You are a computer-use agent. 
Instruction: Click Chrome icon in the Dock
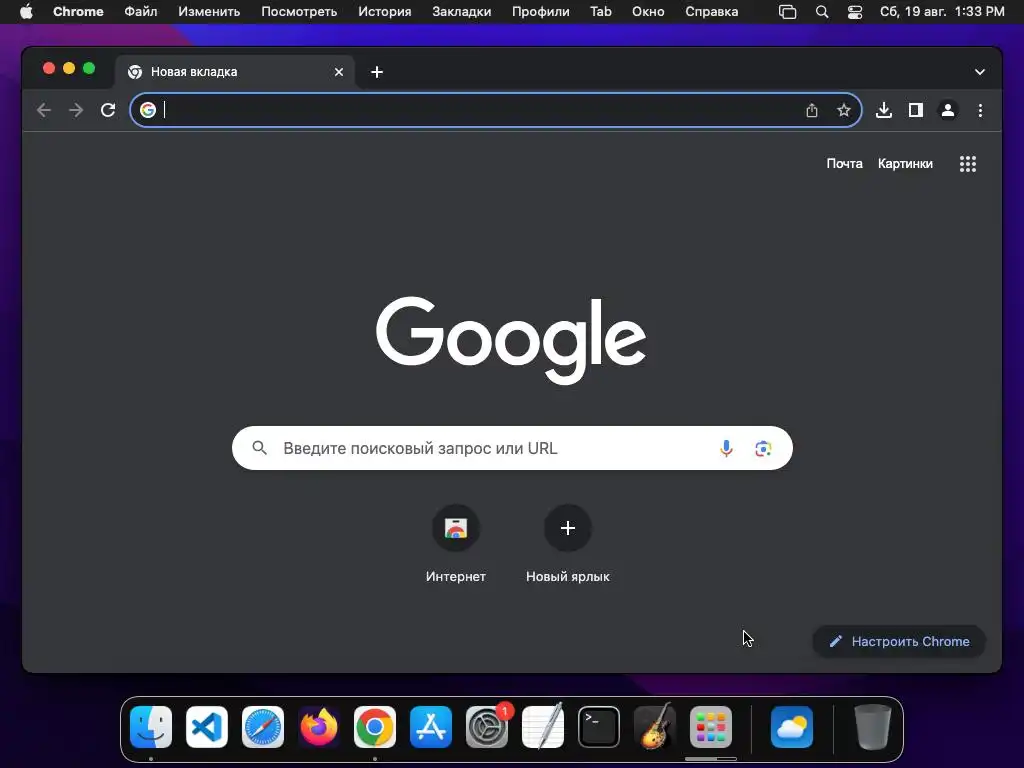pyautogui.click(x=375, y=727)
